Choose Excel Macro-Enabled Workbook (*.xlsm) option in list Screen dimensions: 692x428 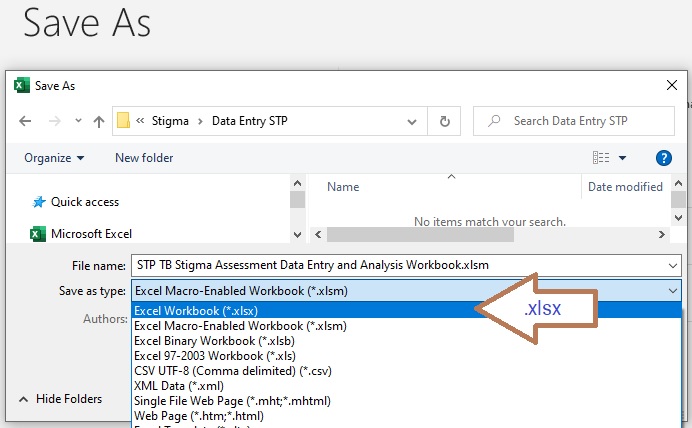point(406,326)
